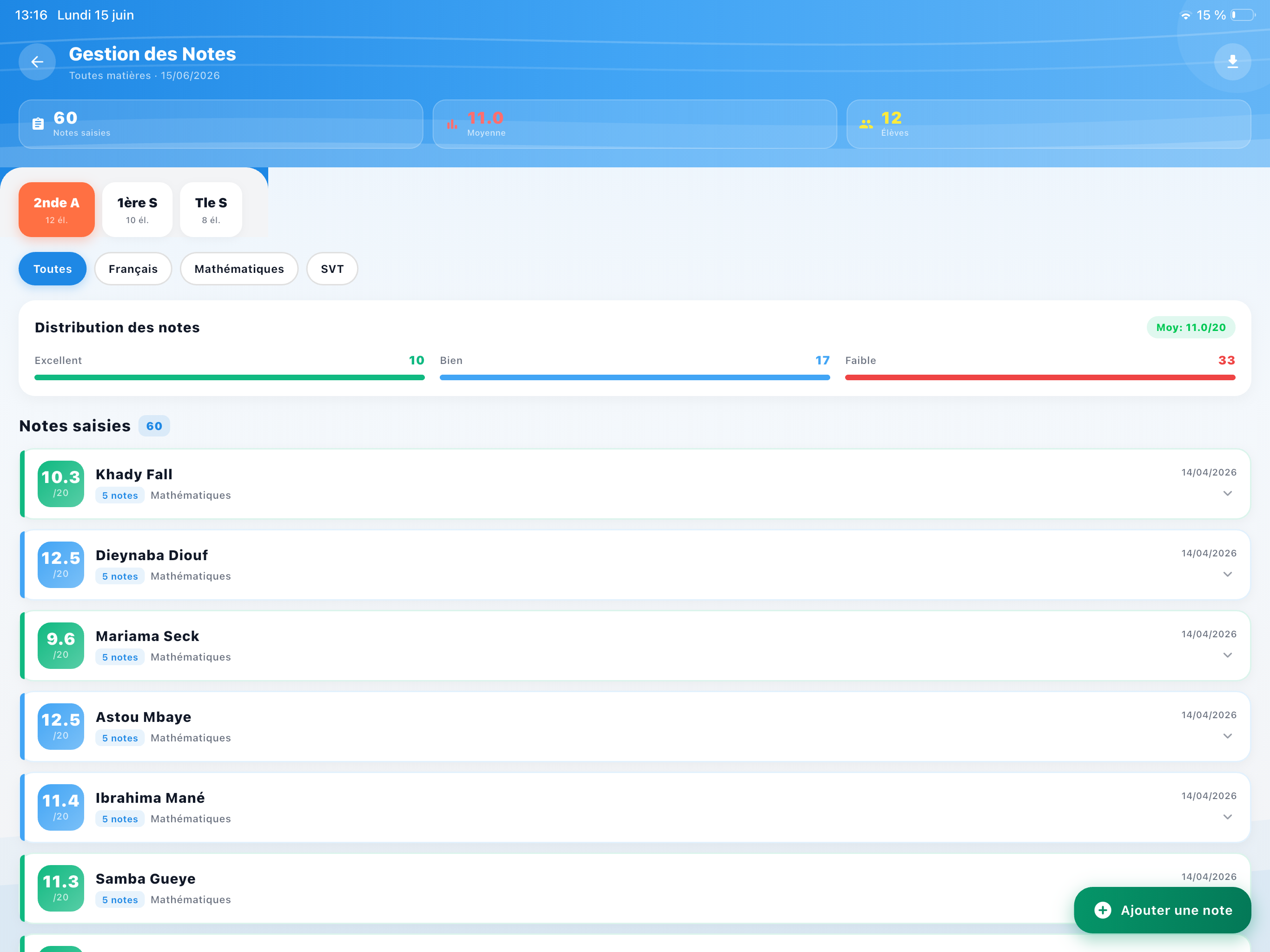Viewport: 1270px width, 952px height.
Task: Tap the download export icon
Action: tap(1232, 62)
